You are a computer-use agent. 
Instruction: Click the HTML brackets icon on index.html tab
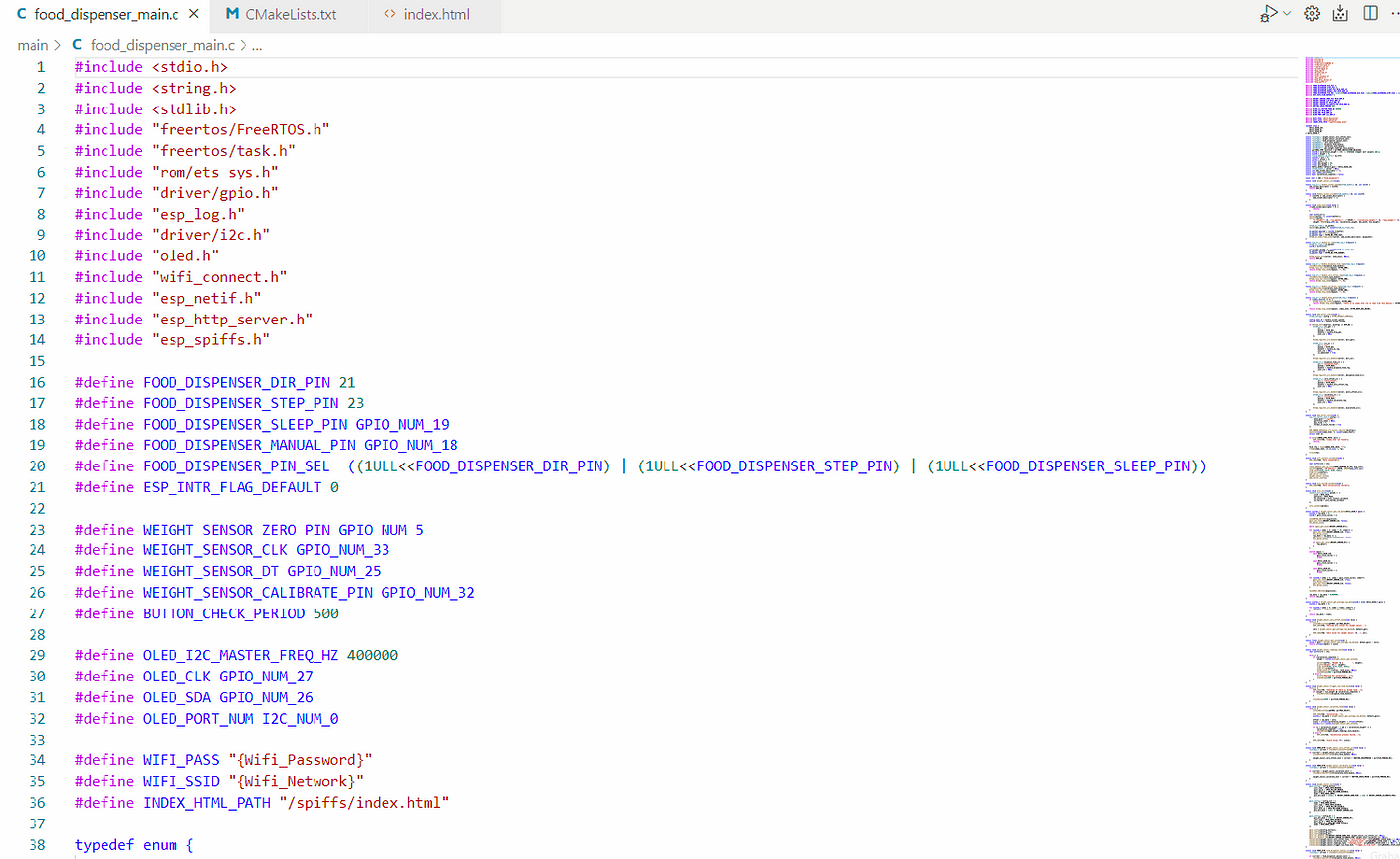click(389, 15)
